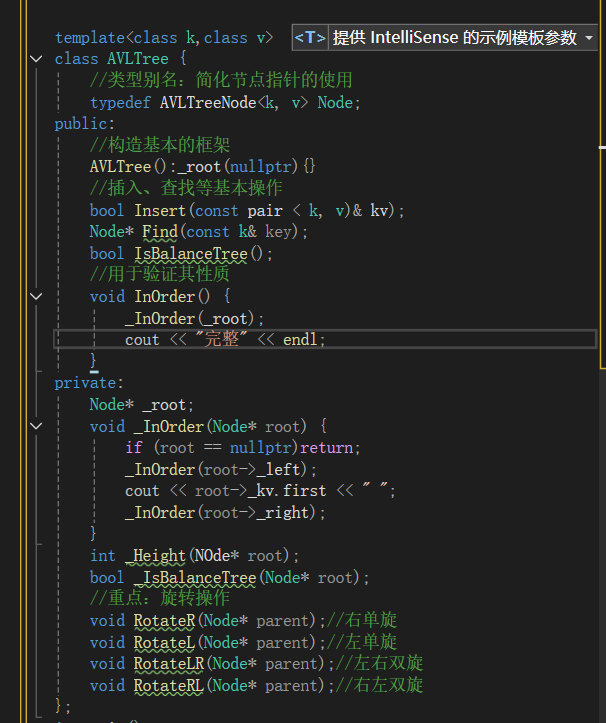Click the 提供 IntelliSense 的示例模板参数 label
The height and width of the screenshot is (723, 606).
click(x=455, y=38)
